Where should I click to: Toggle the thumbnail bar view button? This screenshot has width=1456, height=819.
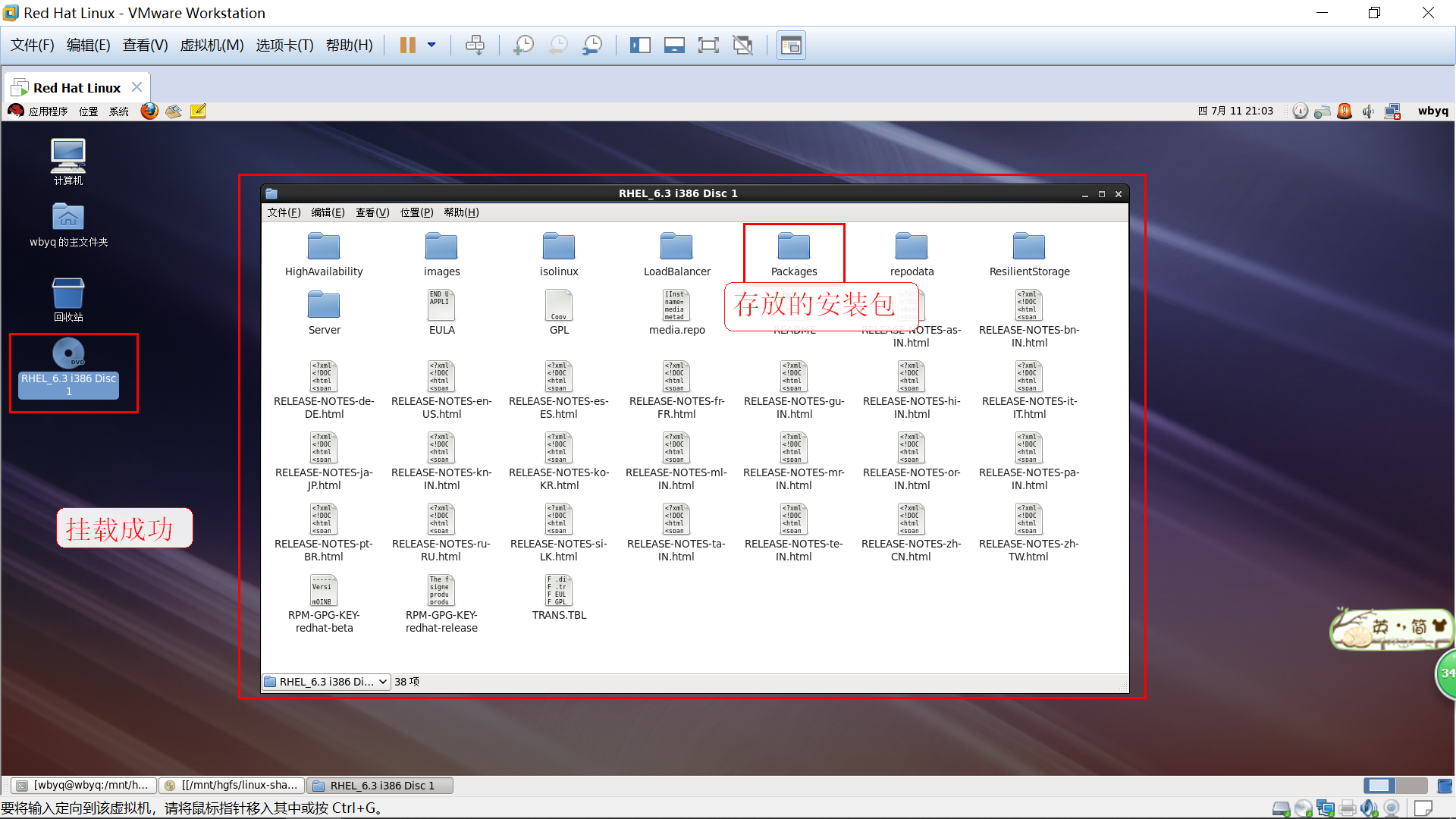[x=673, y=45]
